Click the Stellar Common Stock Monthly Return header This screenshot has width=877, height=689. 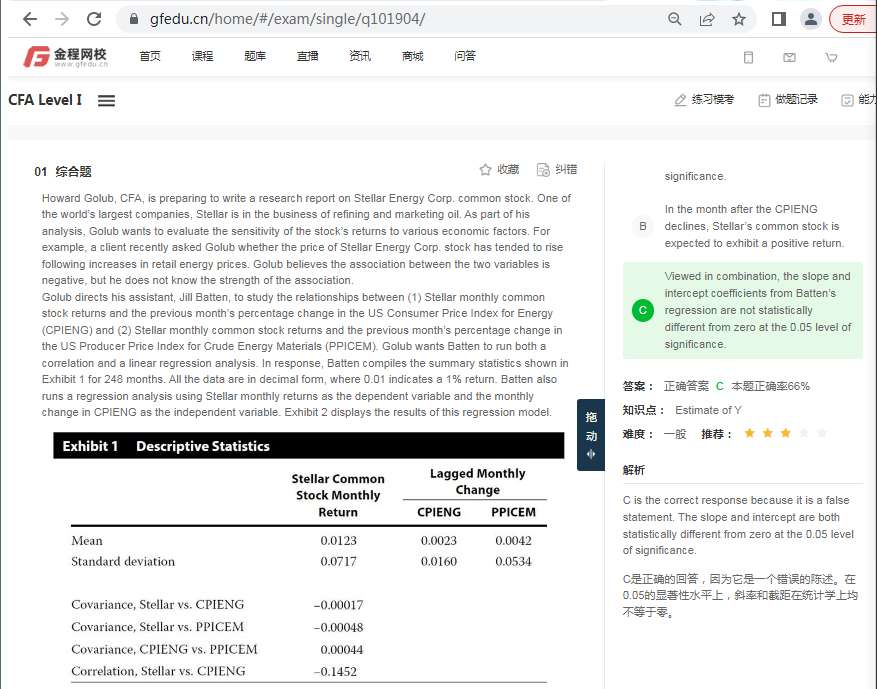coord(338,495)
